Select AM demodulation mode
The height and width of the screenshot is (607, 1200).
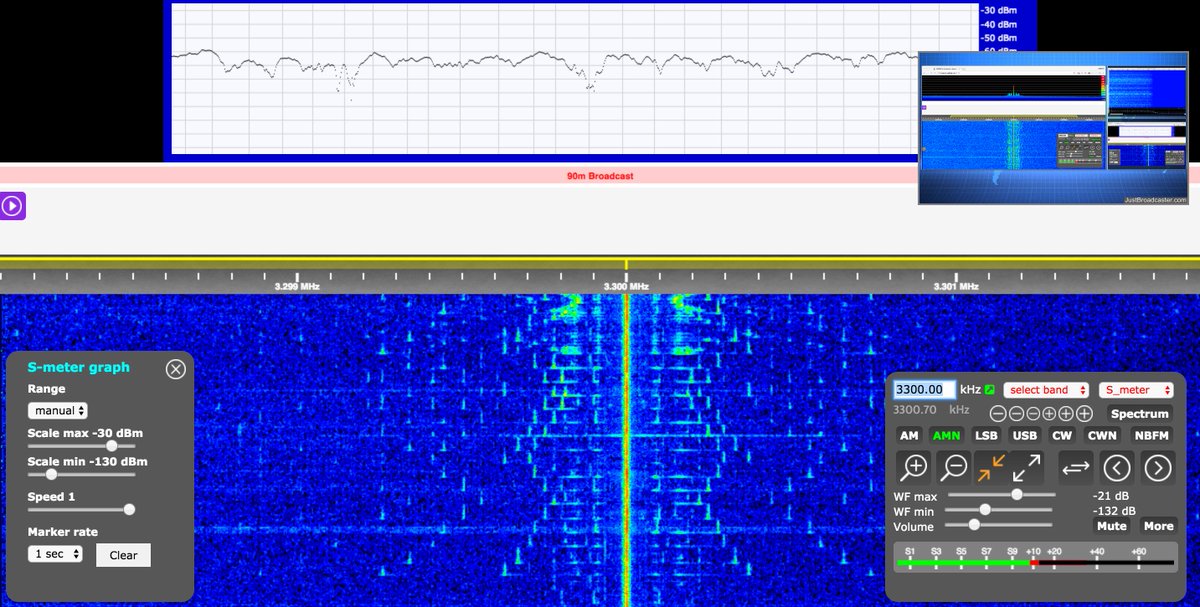pyautogui.click(x=909, y=435)
